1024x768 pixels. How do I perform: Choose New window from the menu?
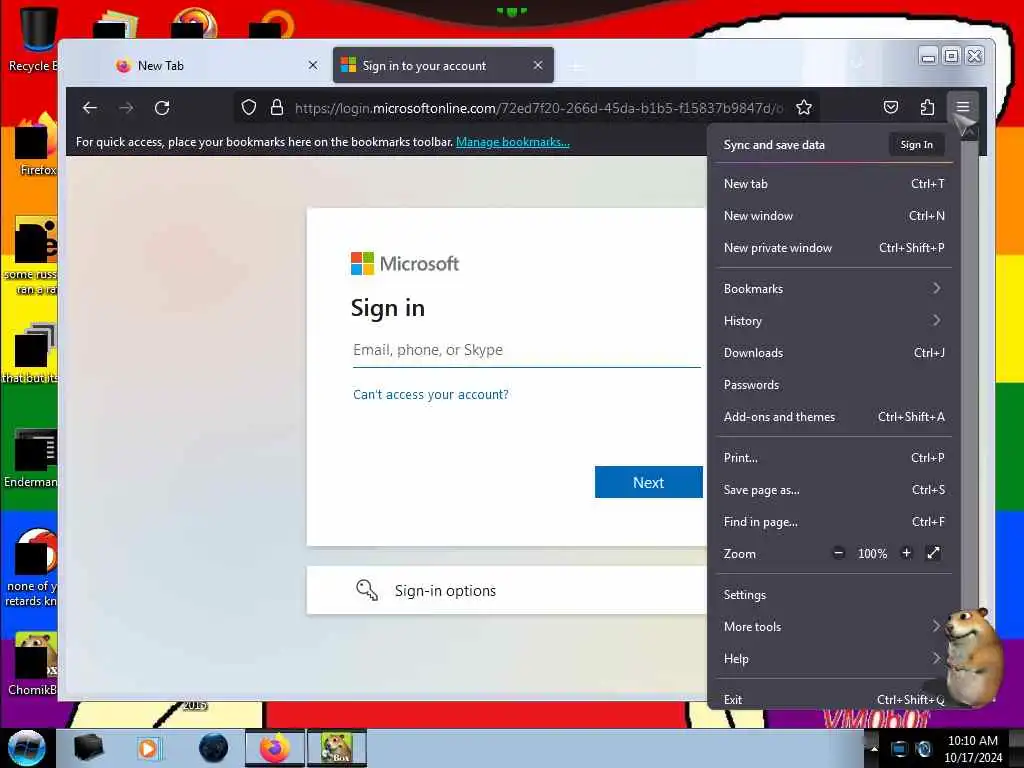(834, 216)
